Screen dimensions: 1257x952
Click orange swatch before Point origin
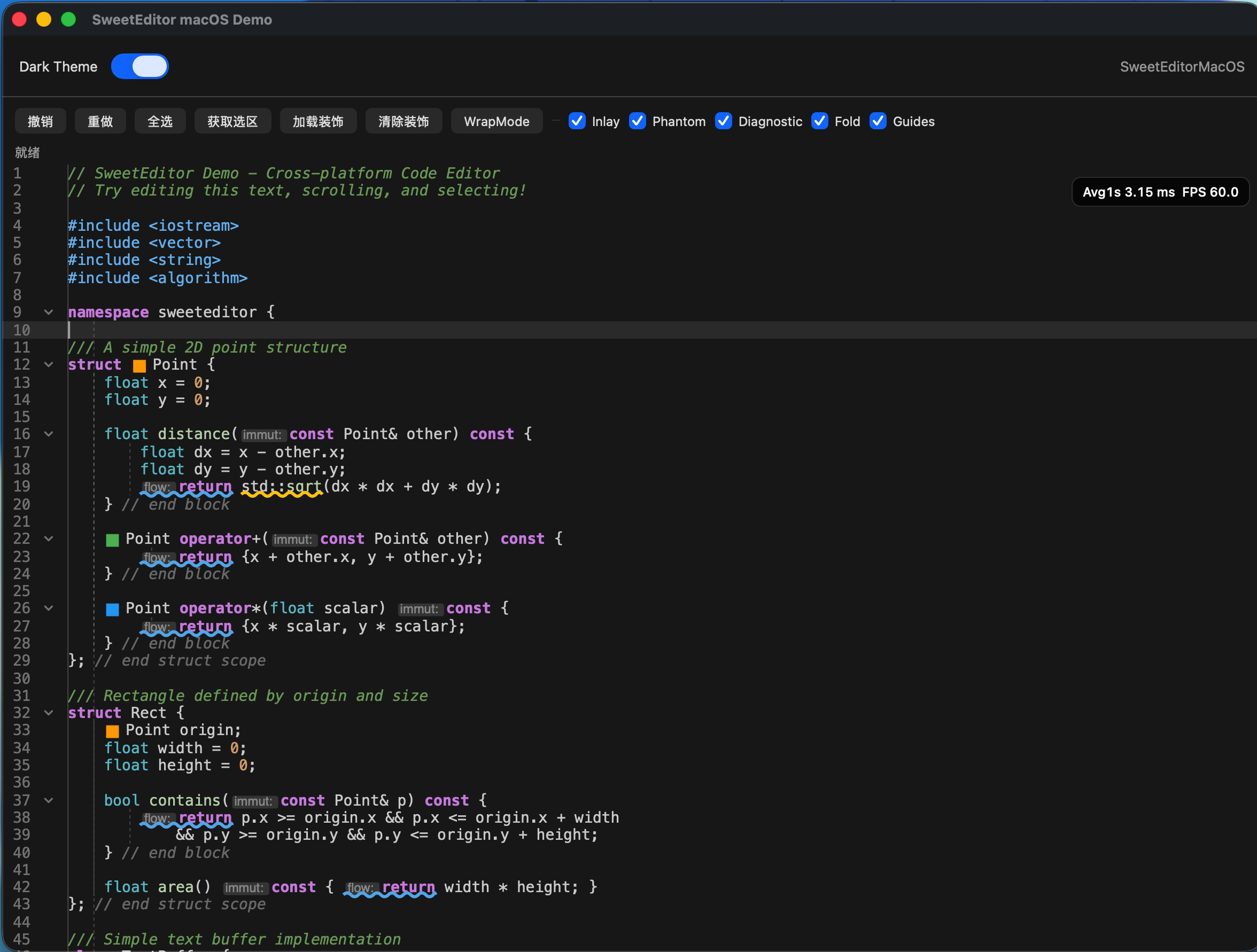coord(113,731)
